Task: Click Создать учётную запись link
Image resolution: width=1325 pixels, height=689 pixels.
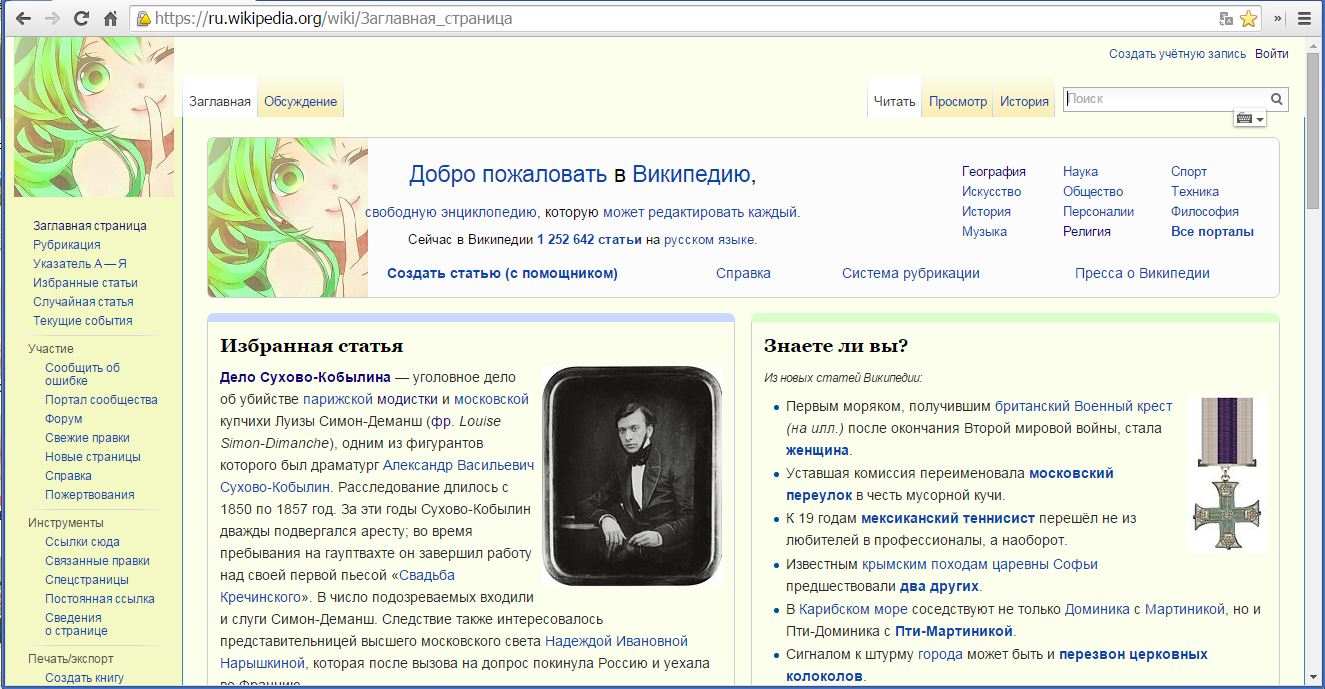Action: (x=1177, y=54)
